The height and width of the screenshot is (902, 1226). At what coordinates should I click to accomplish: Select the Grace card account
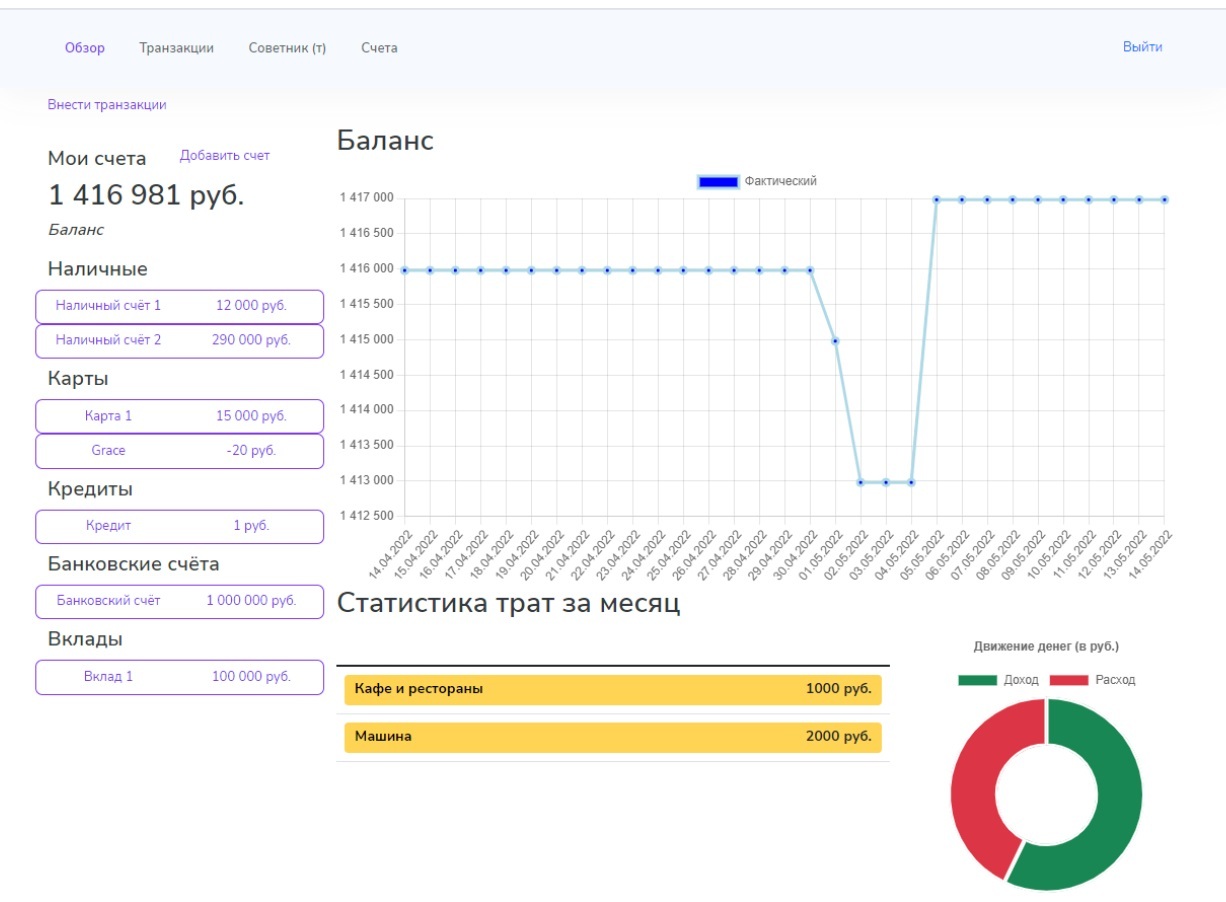[179, 451]
